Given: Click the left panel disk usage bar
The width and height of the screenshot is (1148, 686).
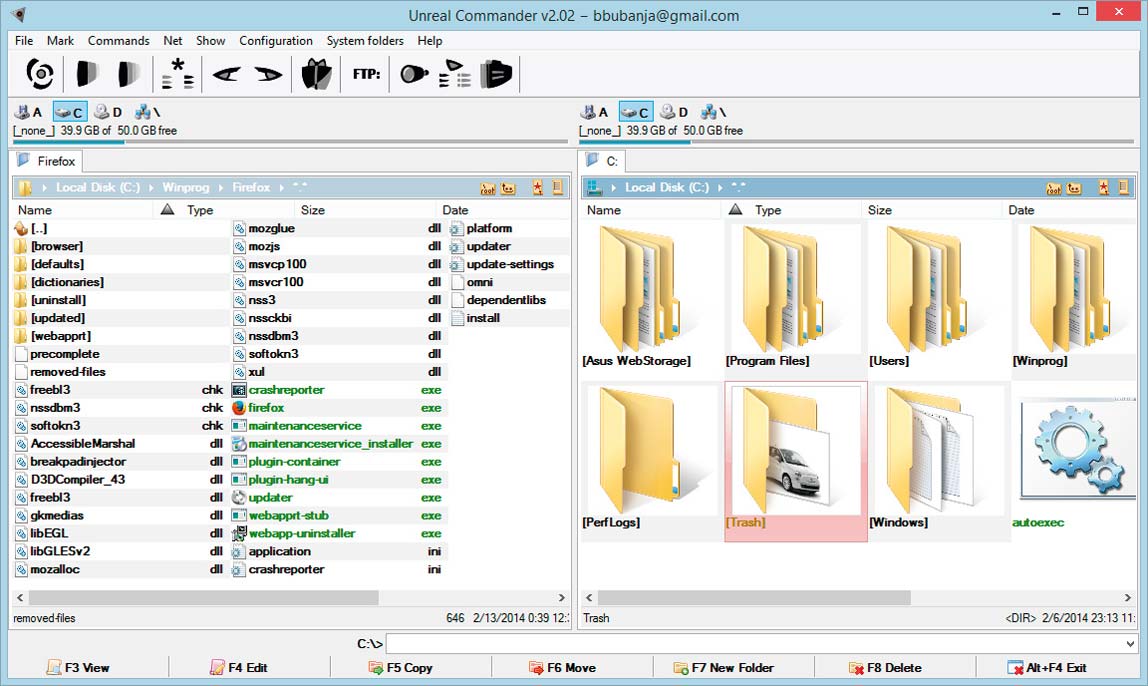Looking at the screenshot, I should pyautogui.click(x=290, y=142).
